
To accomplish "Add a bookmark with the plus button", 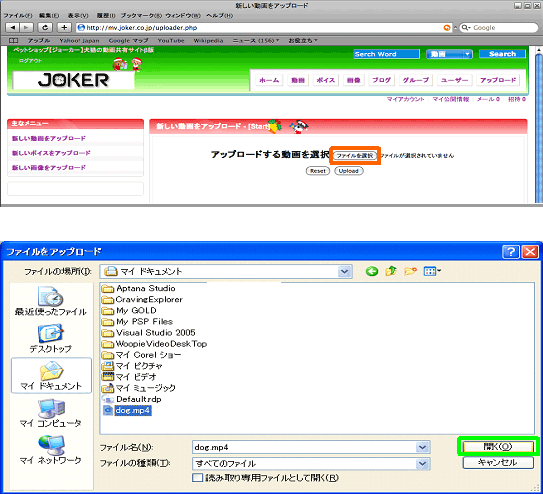I will [x=64, y=27].
